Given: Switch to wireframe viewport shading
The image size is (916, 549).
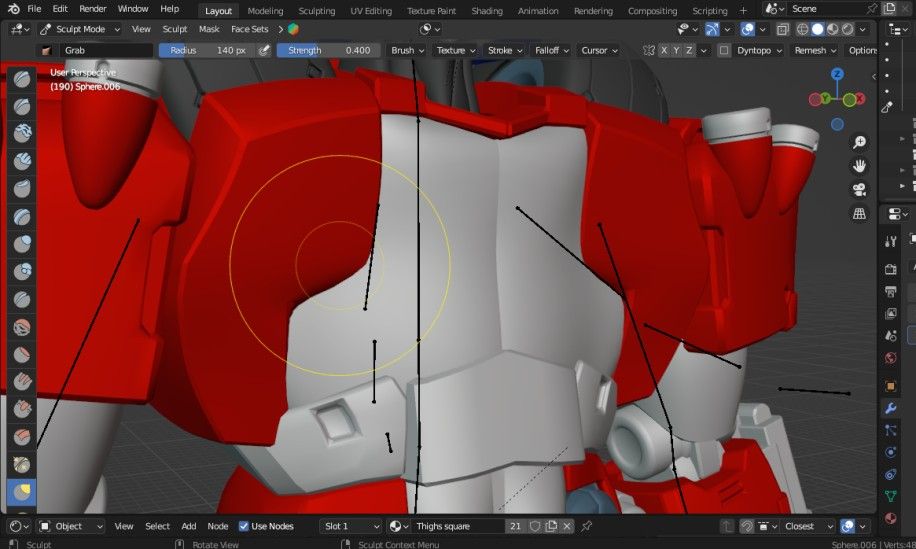Looking at the screenshot, I should pos(803,29).
